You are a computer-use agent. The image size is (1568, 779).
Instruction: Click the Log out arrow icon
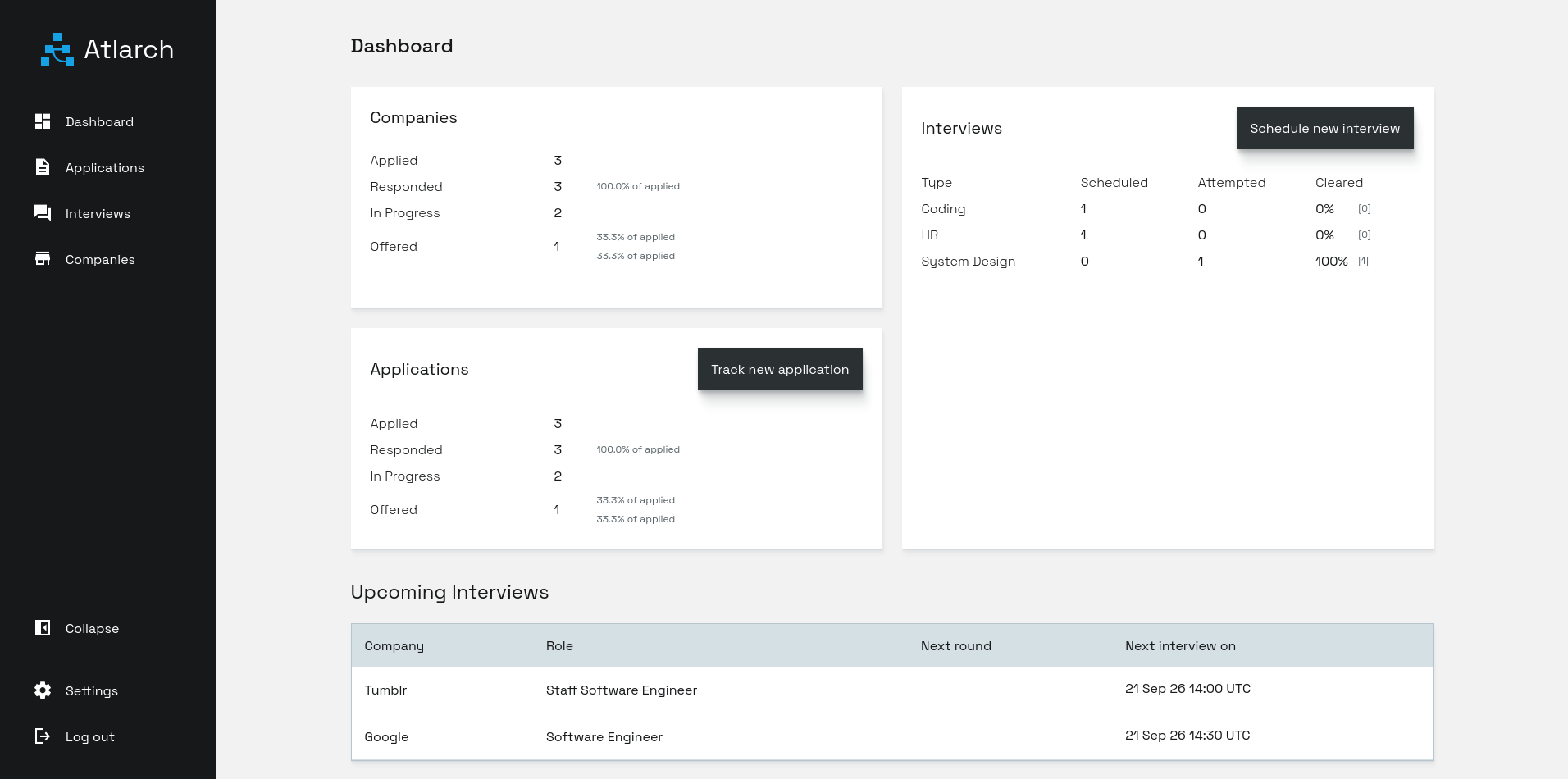43,736
